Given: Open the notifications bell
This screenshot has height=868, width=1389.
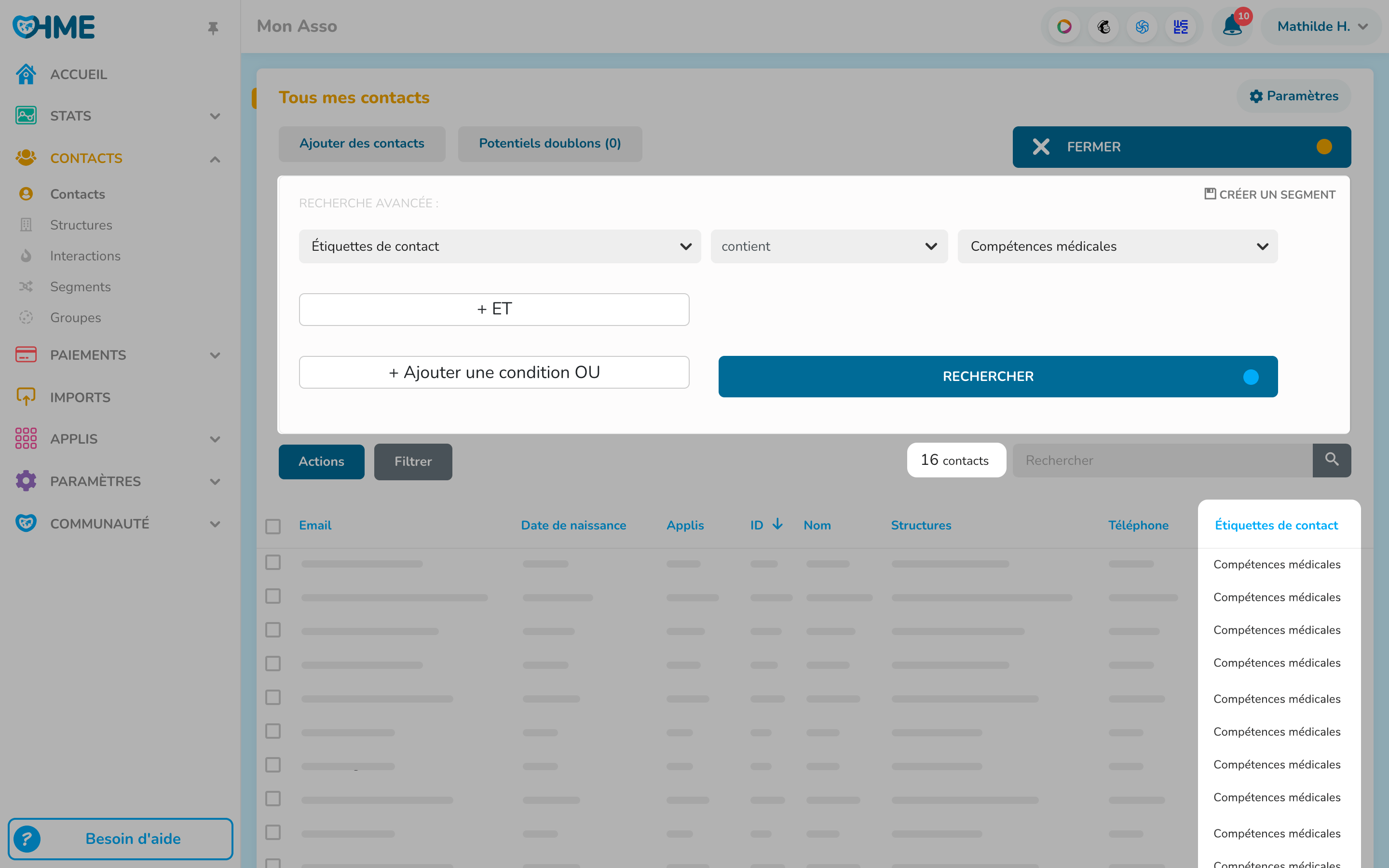Looking at the screenshot, I should click(1232, 27).
